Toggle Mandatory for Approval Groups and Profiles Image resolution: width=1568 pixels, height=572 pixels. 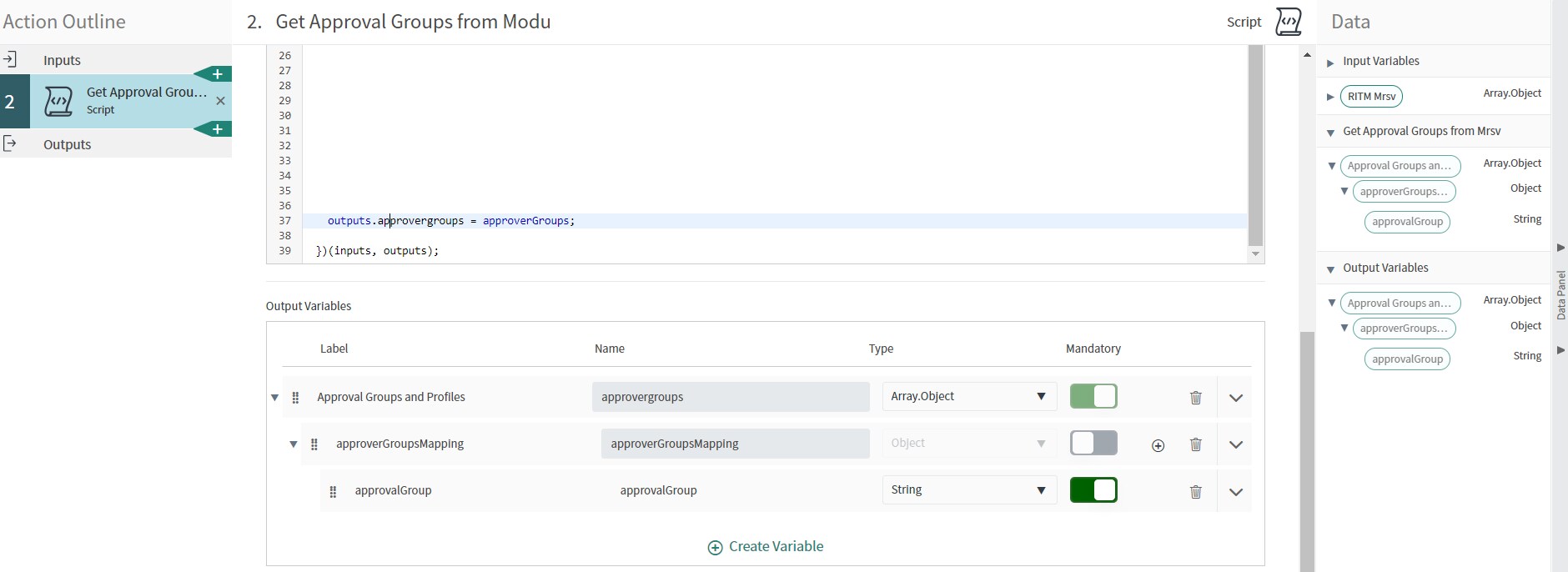click(1093, 396)
